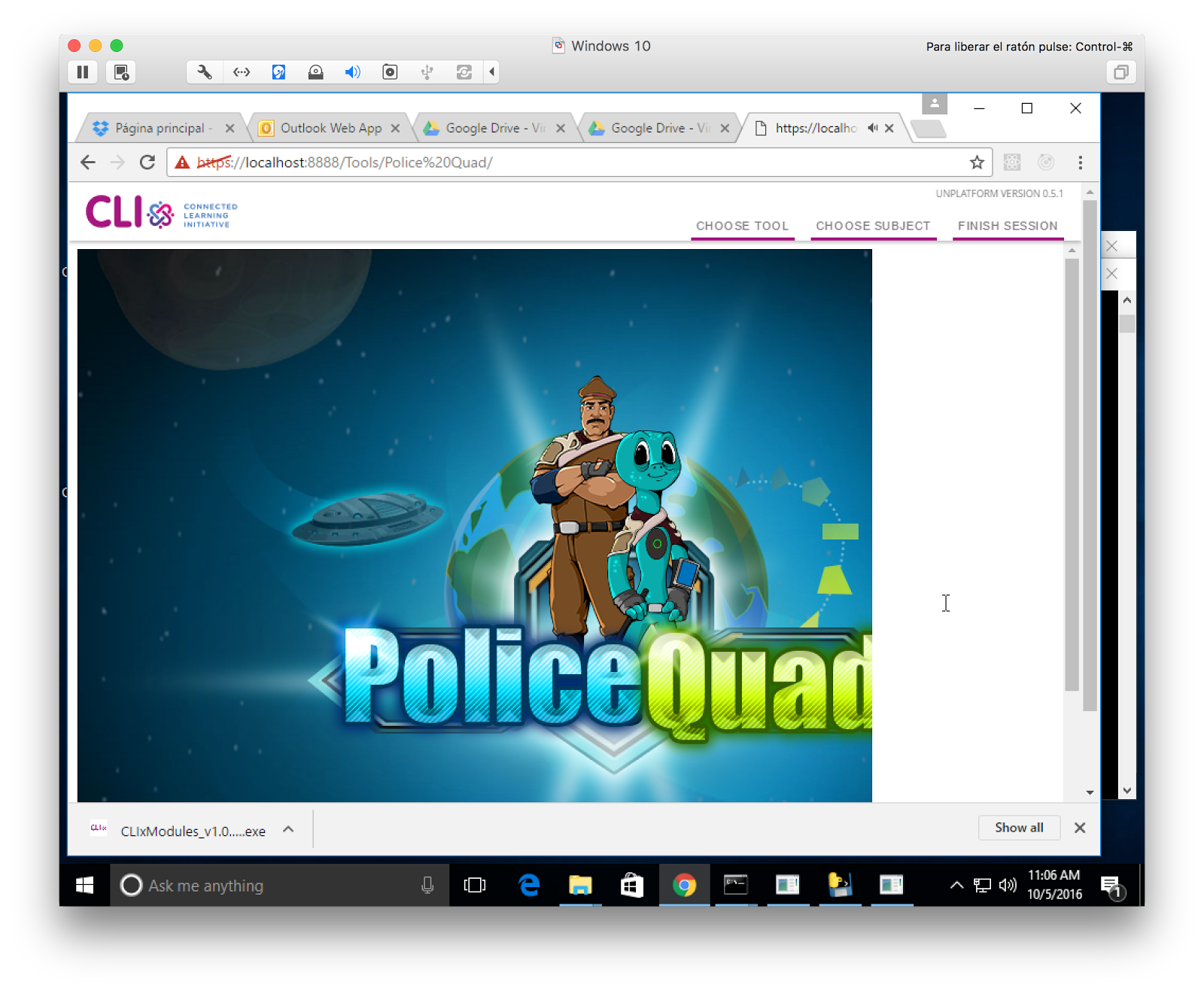Click the multi-window icon at VM title bar right

click(x=1120, y=72)
